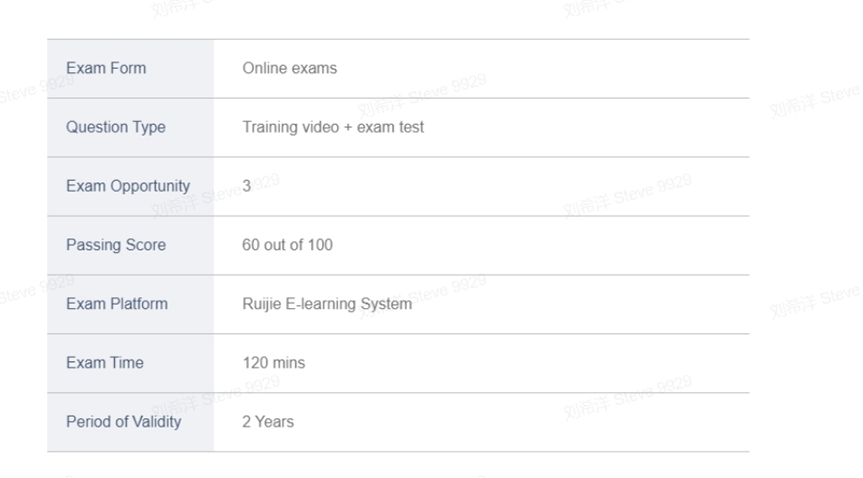863x478 pixels.
Task: Click the value 3 for Exam Opportunity
Action: click(x=247, y=186)
